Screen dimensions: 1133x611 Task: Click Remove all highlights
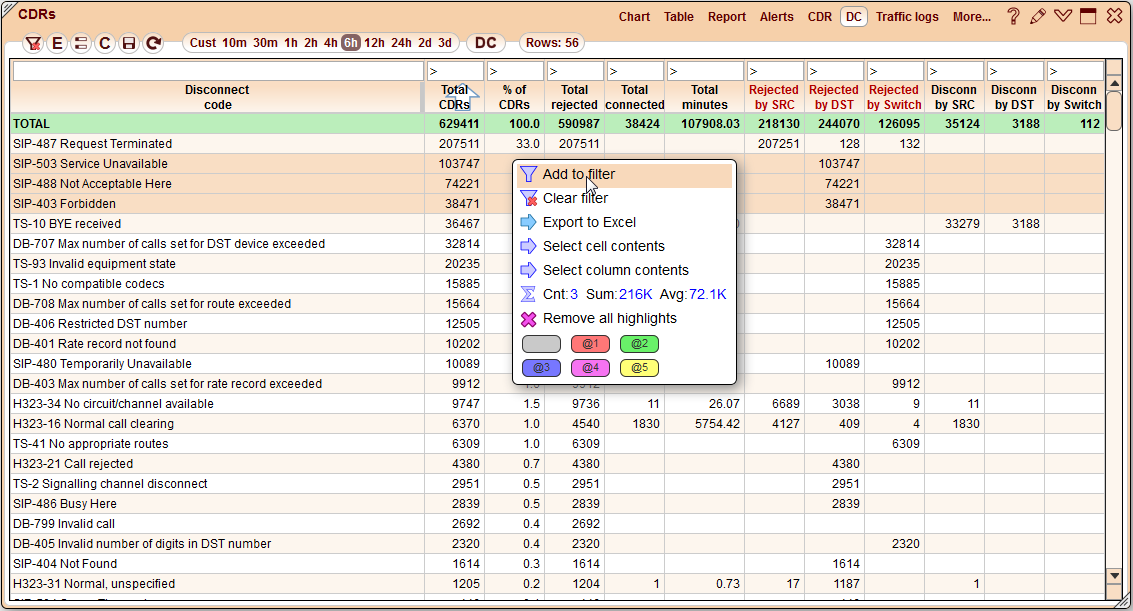[609, 318]
